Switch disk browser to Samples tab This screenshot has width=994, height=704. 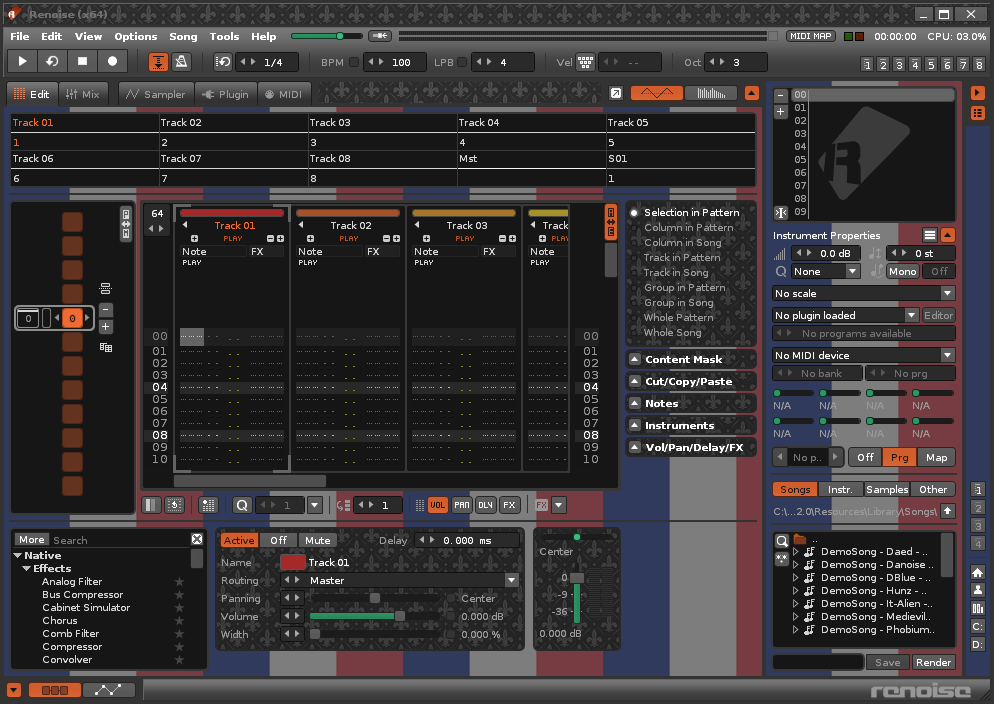coord(887,489)
